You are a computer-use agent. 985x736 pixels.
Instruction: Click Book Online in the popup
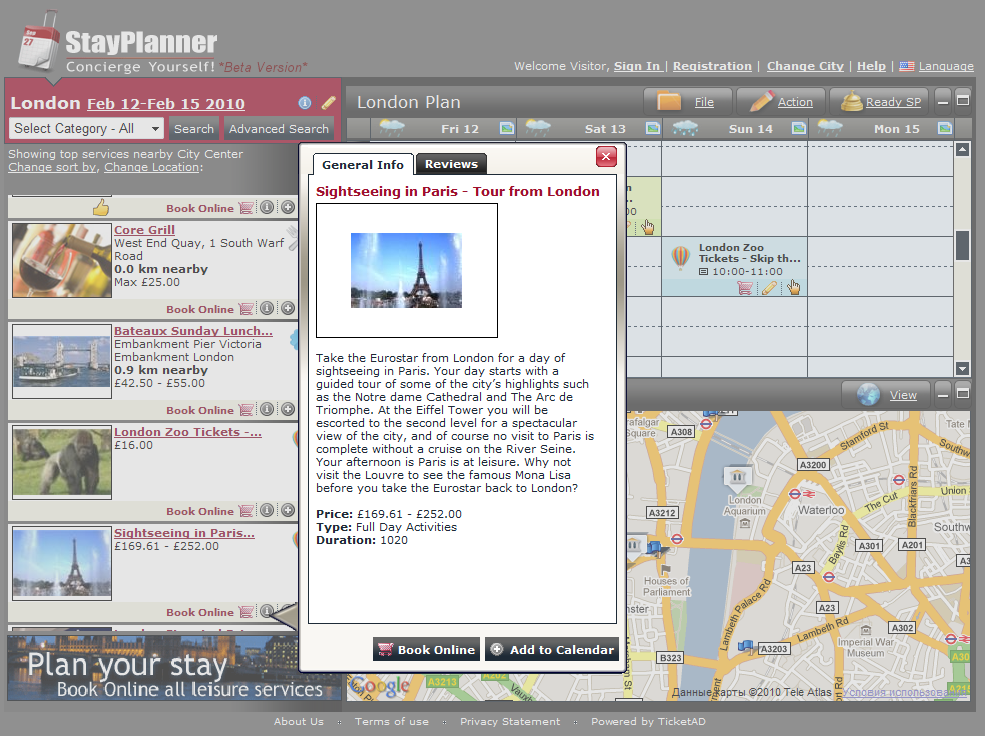coord(427,649)
